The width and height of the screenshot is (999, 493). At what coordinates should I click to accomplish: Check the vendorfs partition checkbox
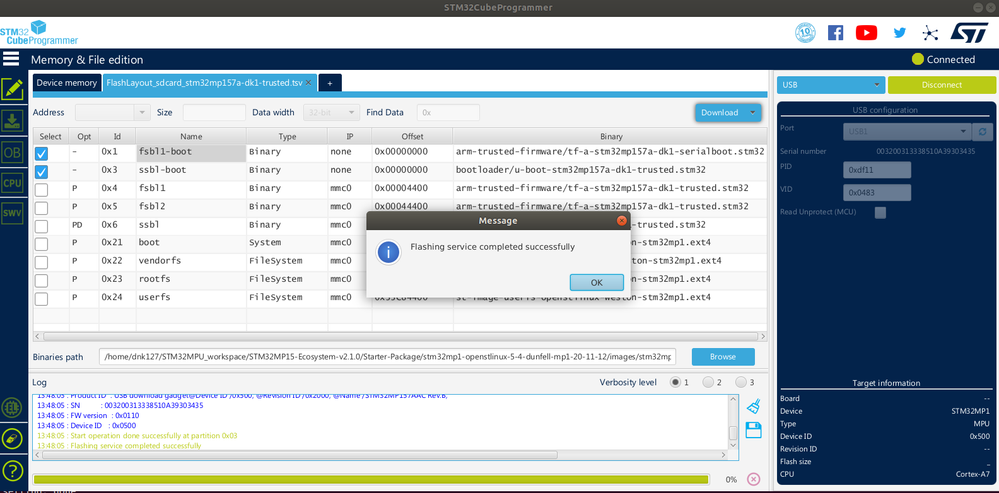coord(41,262)
